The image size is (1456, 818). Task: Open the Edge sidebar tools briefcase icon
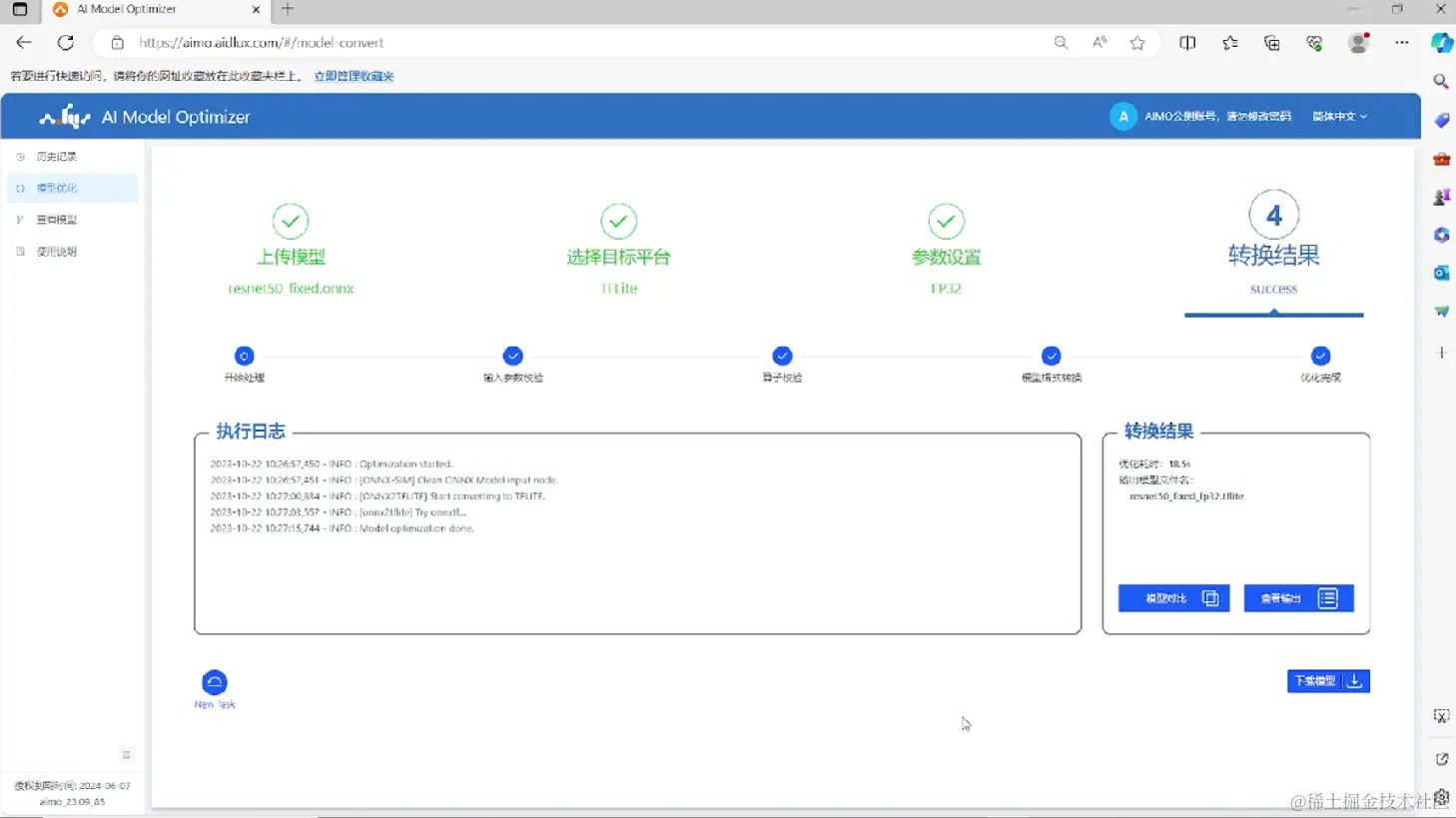tap(1441, 159)
